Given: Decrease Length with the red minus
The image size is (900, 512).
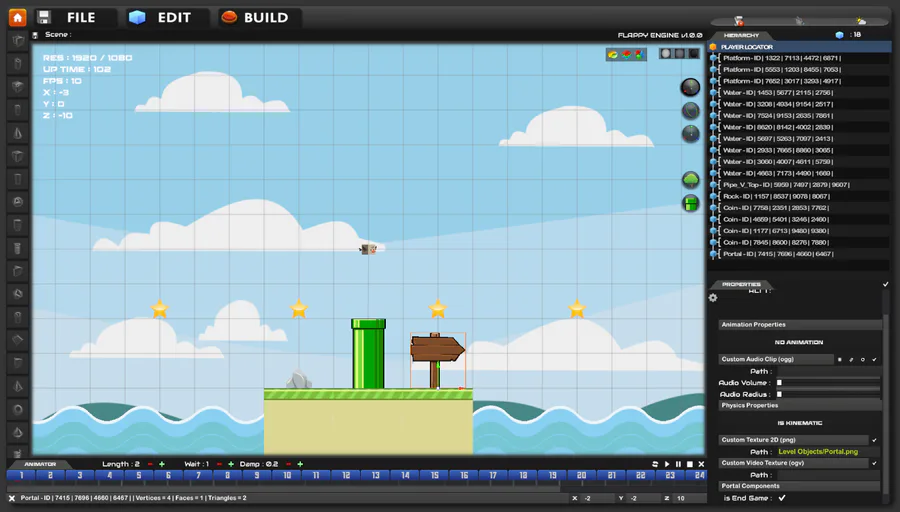Looking at the screenshot, I should pyautogui.click(x=150, y=464).
